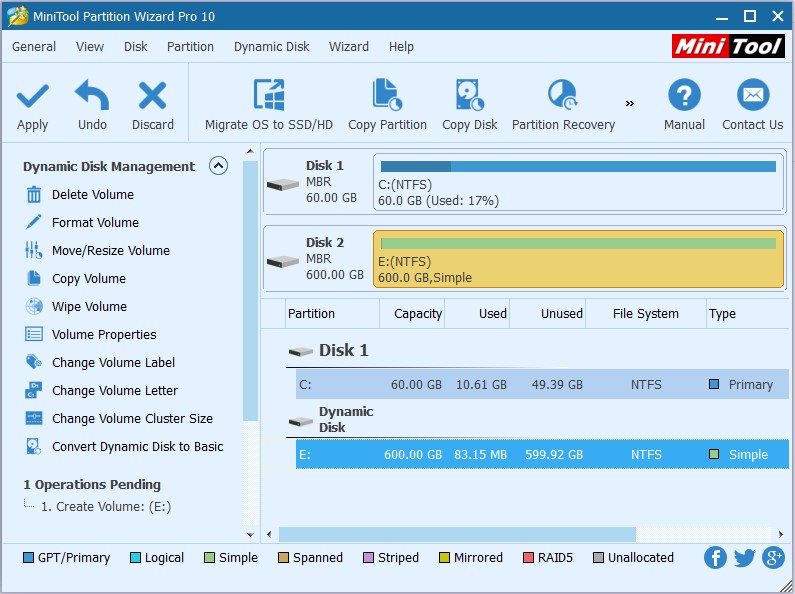This screenshot has height=594, width=795.
Task: Sort by Capacity column header
Action: coord(412,314)
